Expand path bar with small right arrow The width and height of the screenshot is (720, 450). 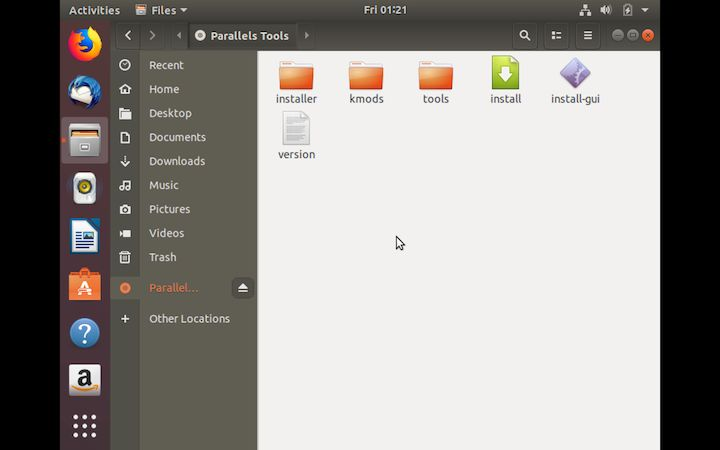(307, 35)
